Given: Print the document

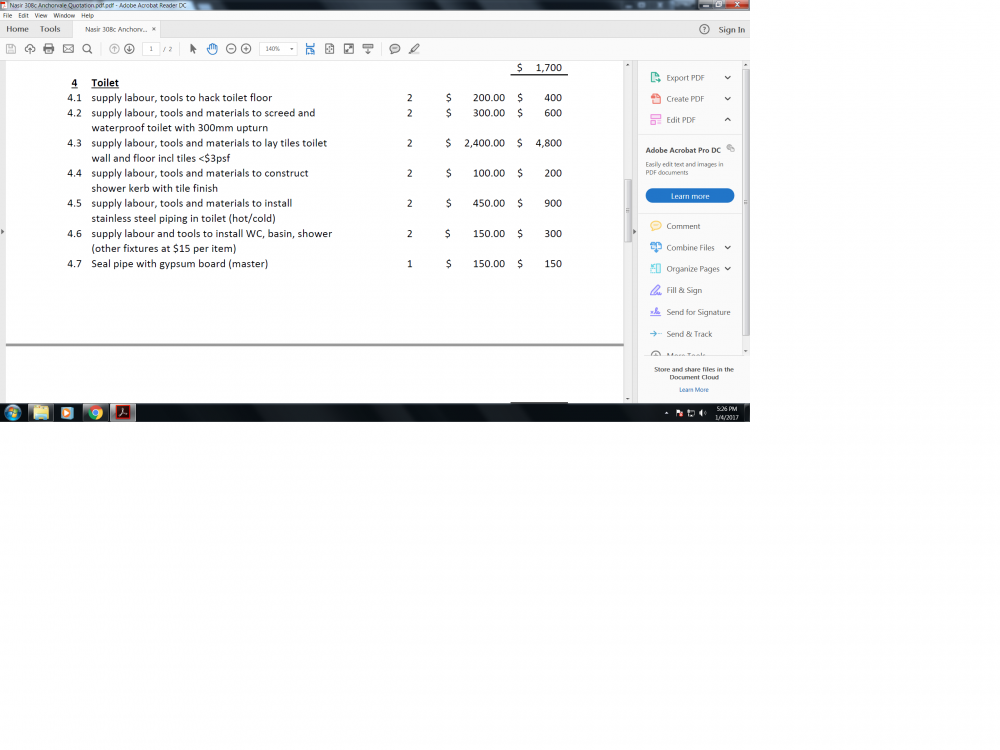Looking at the screenshot, I should point(48,49).
